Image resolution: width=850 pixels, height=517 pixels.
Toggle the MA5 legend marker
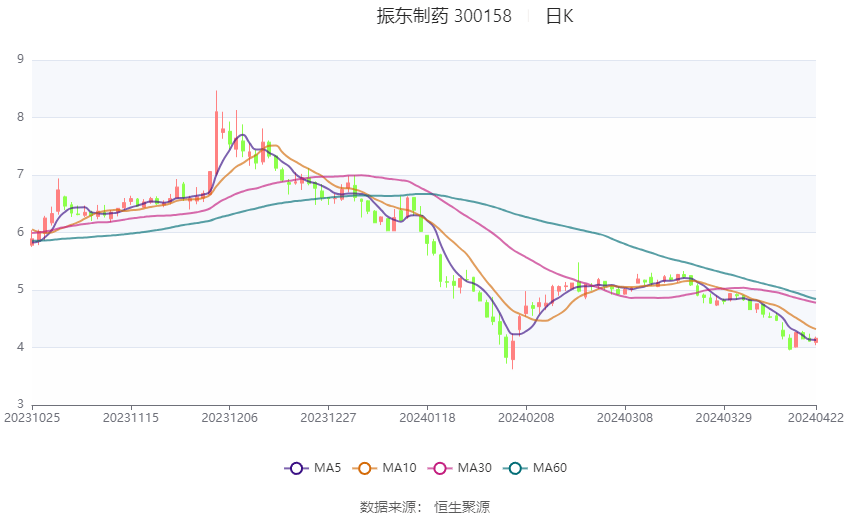pos(297,468)
